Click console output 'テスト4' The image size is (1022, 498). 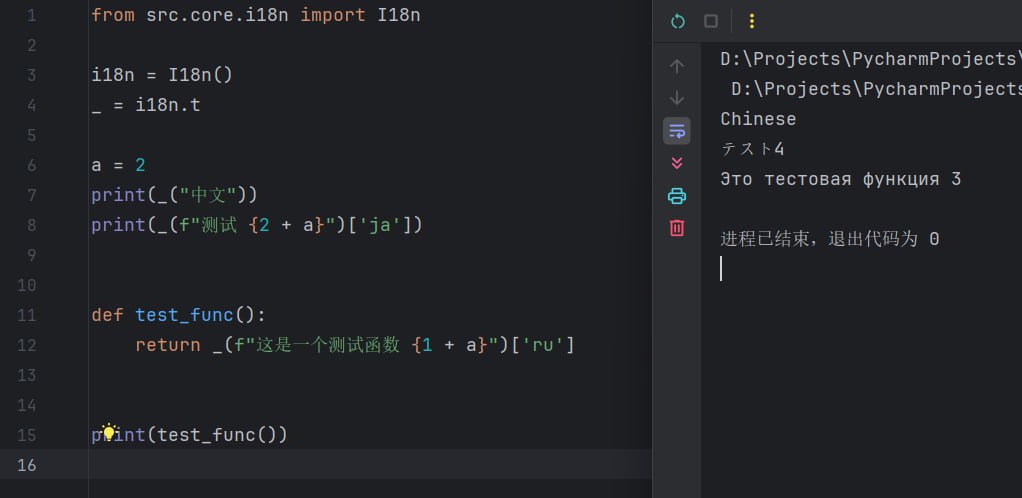tap(752, 149)
